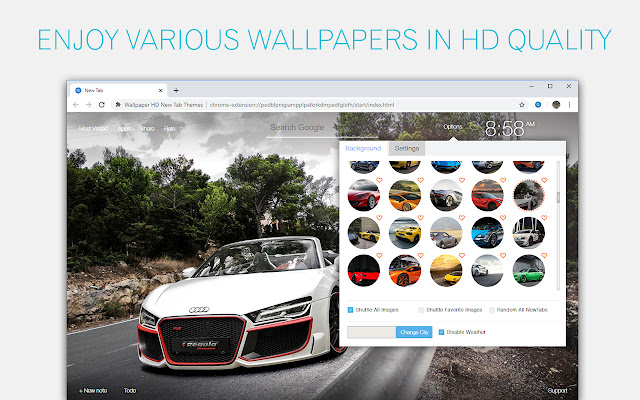Screen dimensions: 640x400
Task: Open the Chrome profile avatar
Action: [556, 105]
